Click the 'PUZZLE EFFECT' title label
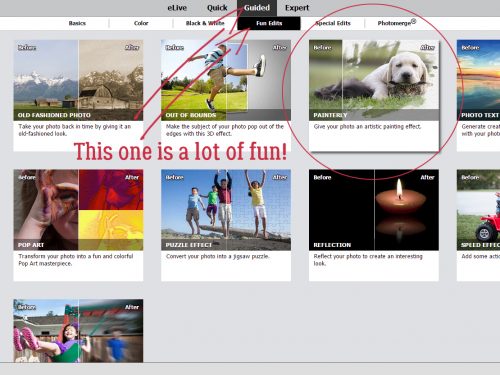This screenshot has height=375, width=500. pos(189,245)
